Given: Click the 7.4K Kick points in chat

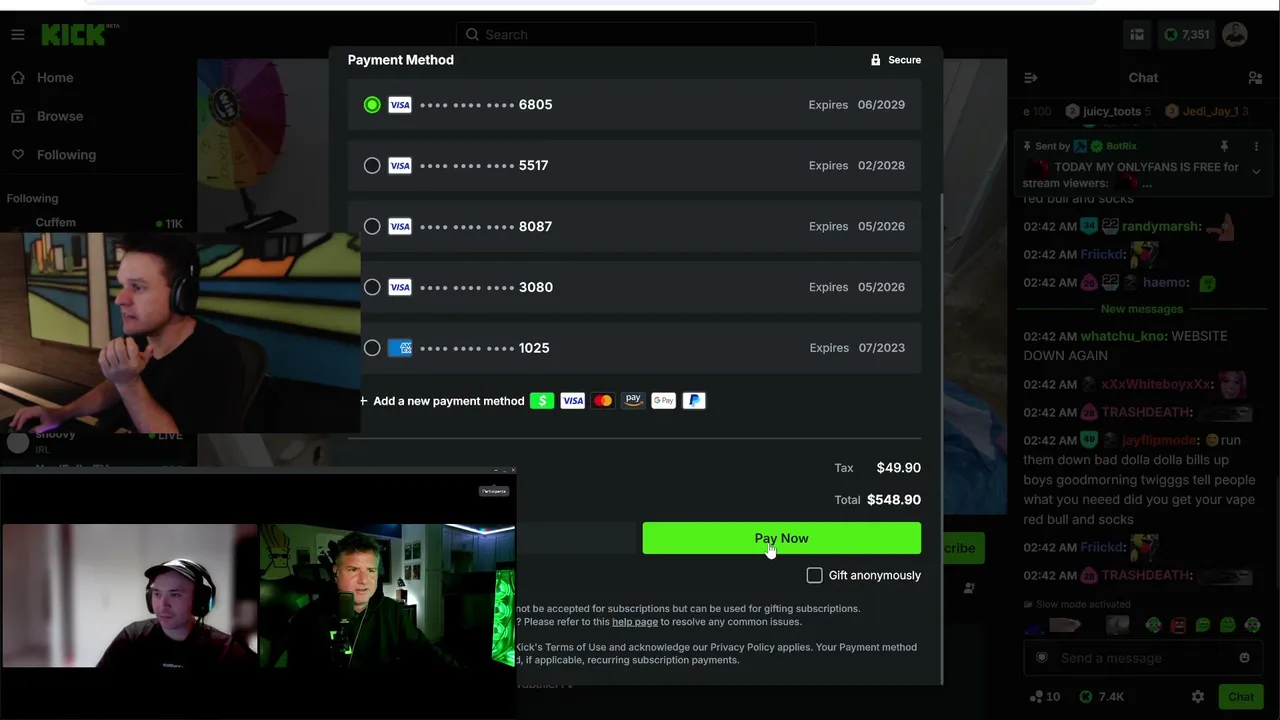Looking at the screenshot, I should [1100, 697].
